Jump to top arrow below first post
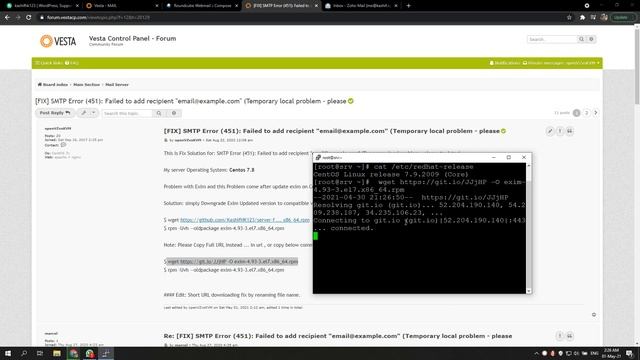 pos(593,315)
